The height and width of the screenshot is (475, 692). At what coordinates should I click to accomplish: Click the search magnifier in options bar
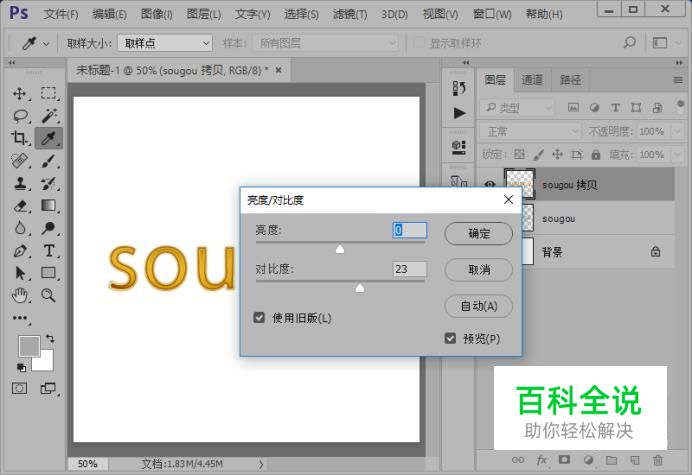coord(630,42)
